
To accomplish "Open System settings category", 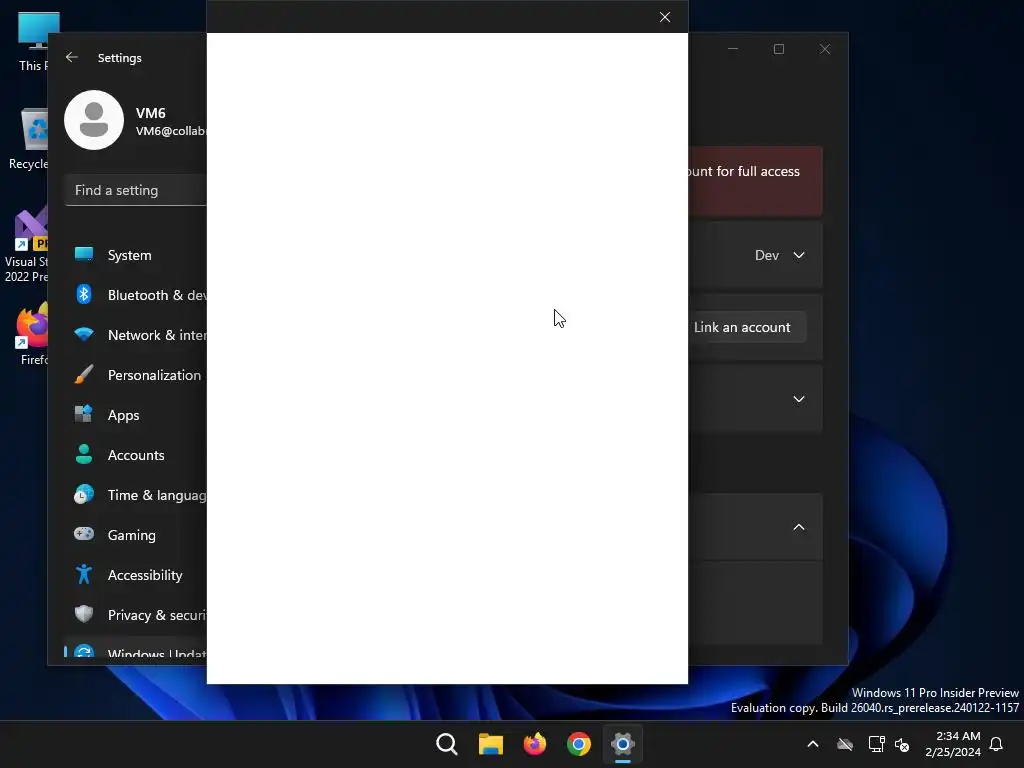I will [136, 255].
